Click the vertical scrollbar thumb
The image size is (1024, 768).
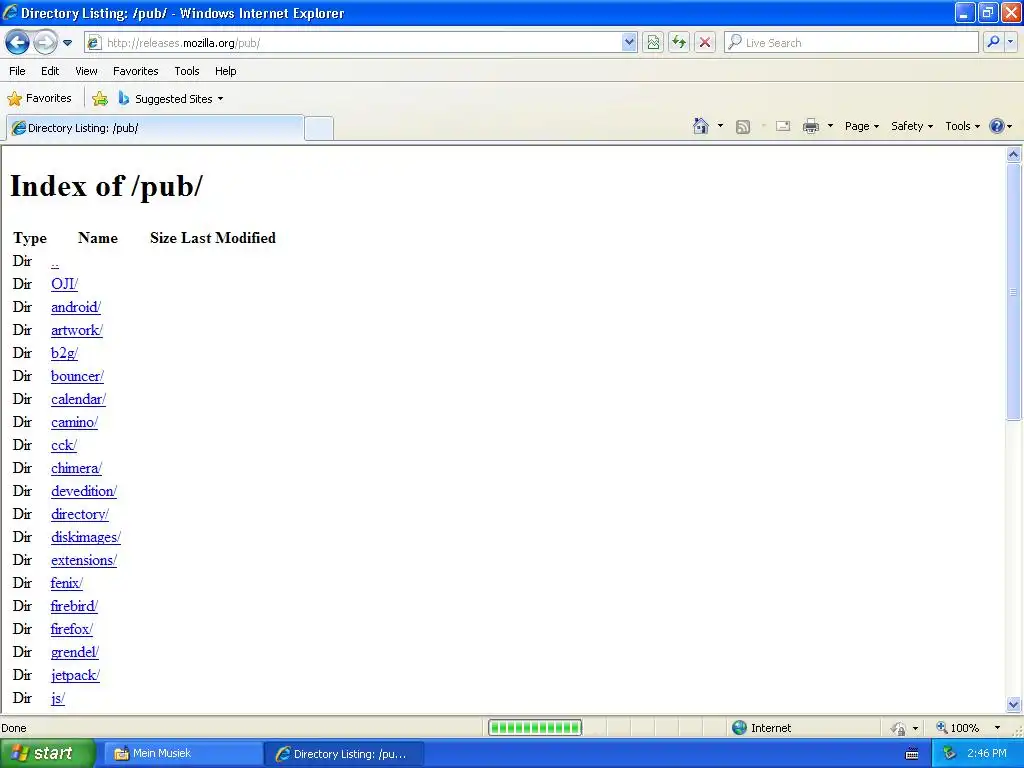click(x=1014, y=291)
